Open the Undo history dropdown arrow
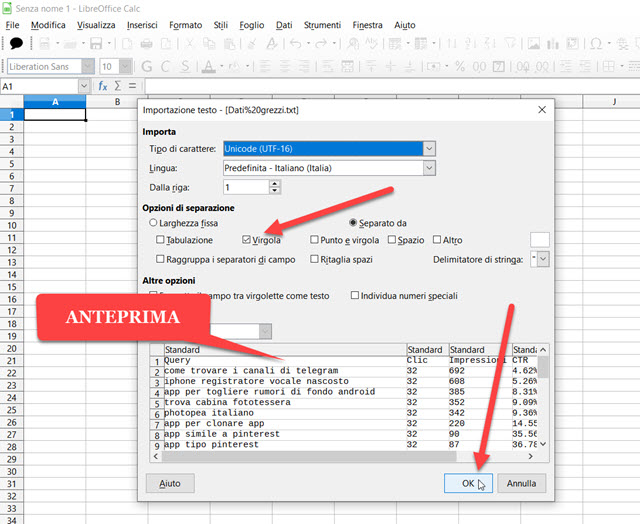This screenshot has width=640, height=524. [x=309, y=43]
